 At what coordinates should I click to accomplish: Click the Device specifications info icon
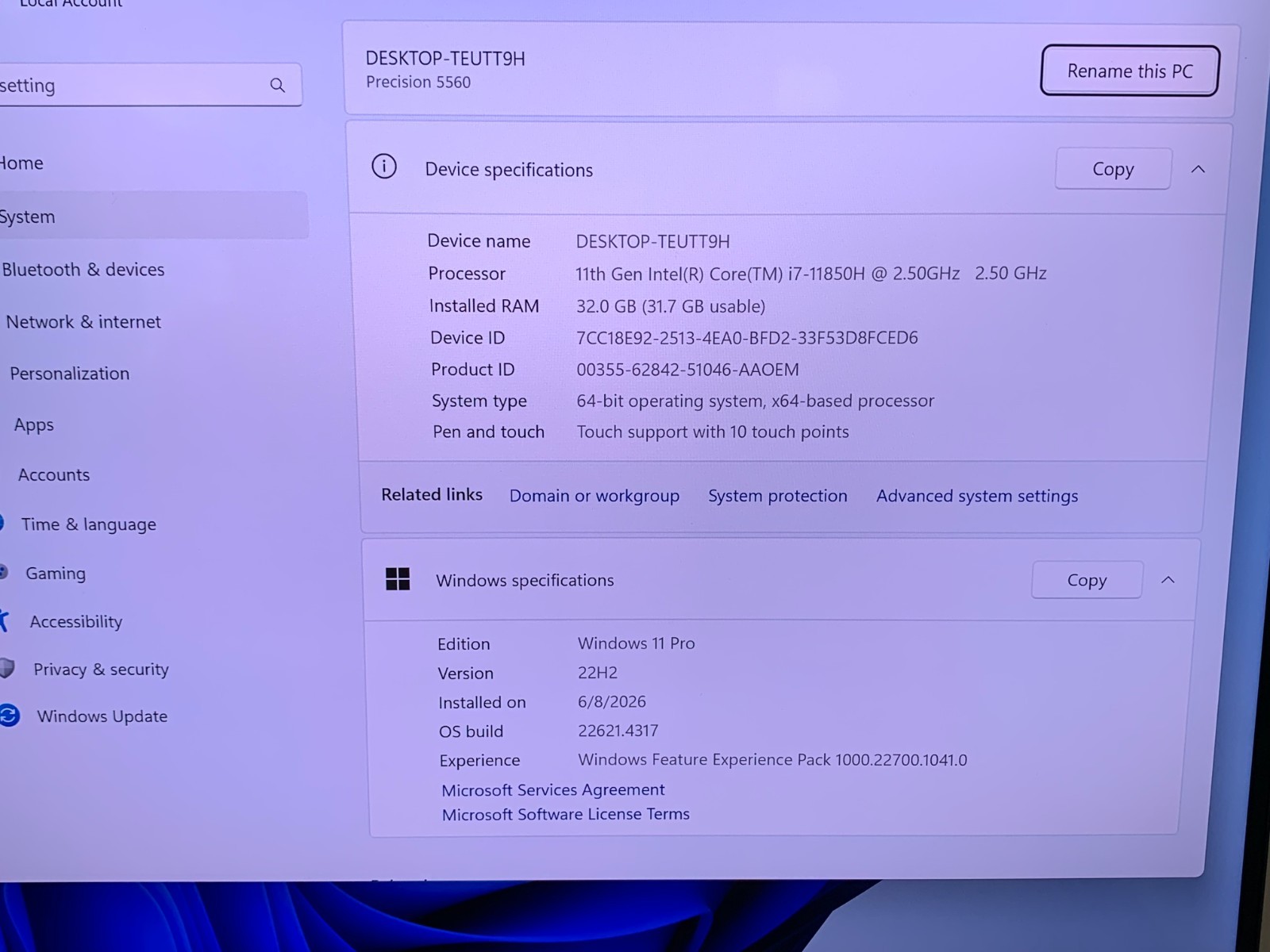384,167
